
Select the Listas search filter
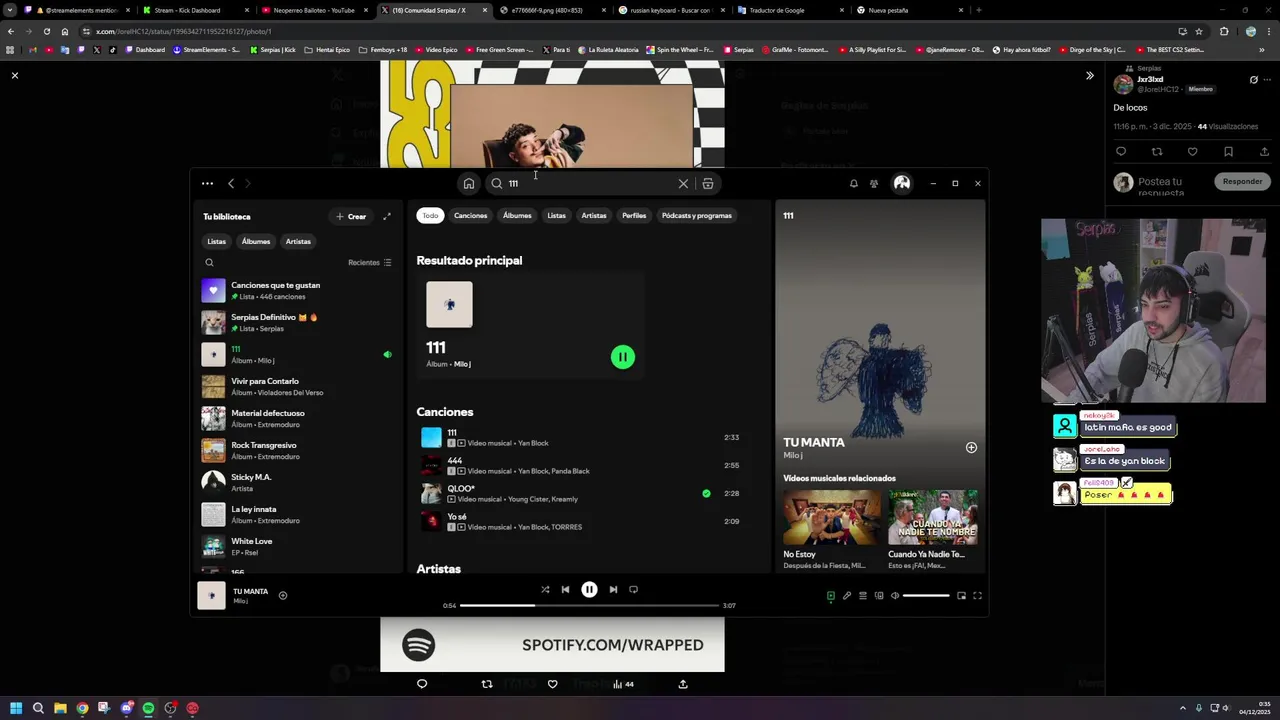[556, 215]
